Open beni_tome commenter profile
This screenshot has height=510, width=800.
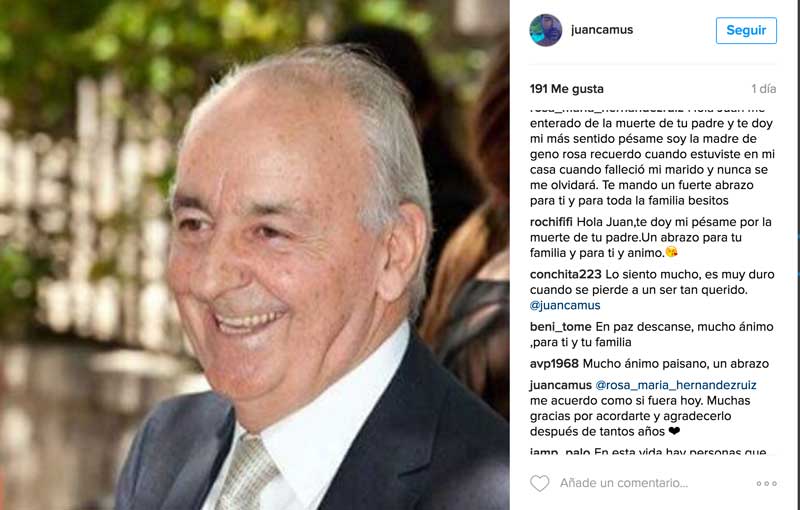tap(560, 326)
